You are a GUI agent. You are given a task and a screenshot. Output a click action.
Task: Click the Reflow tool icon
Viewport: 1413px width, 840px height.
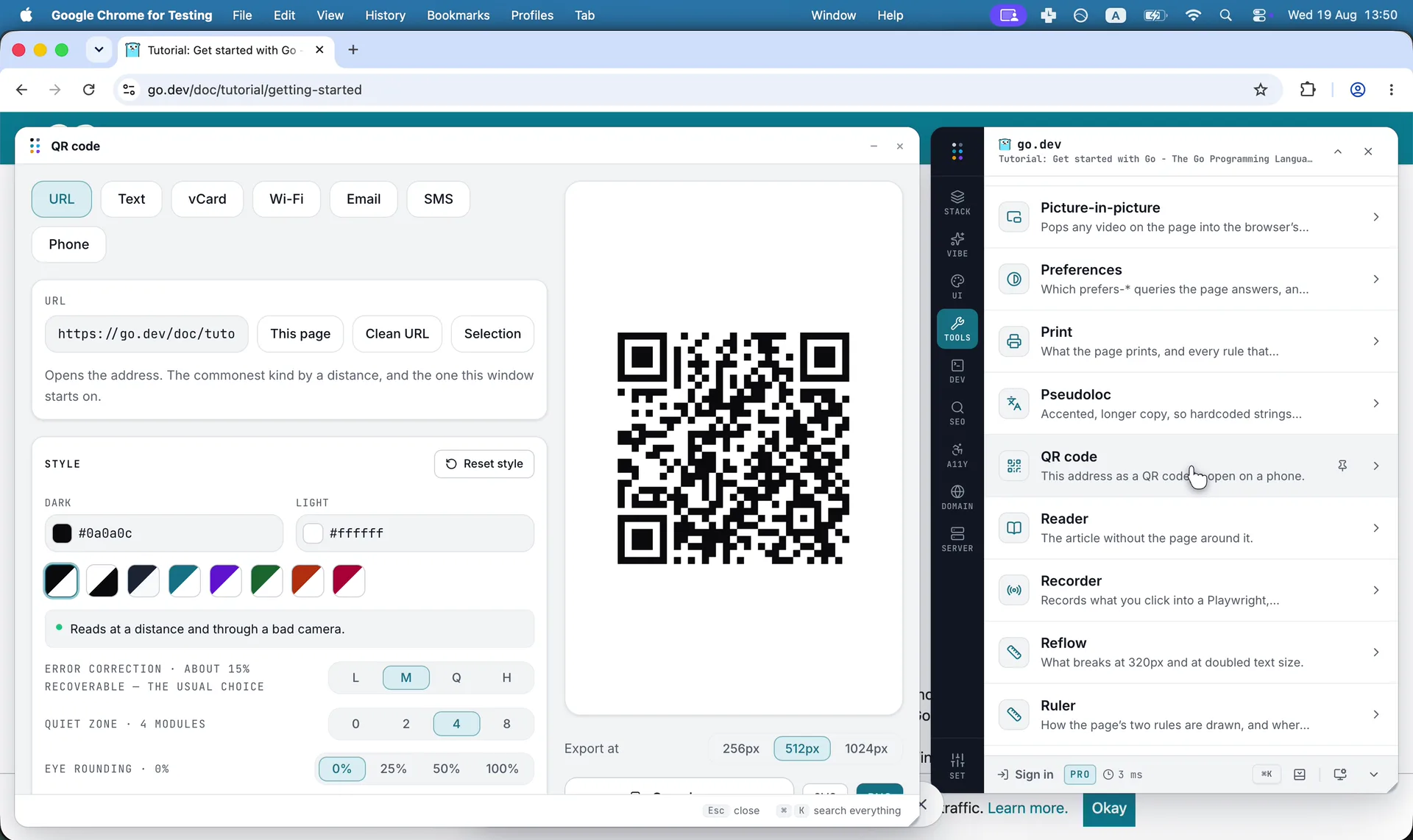[x=1014, y=652]
